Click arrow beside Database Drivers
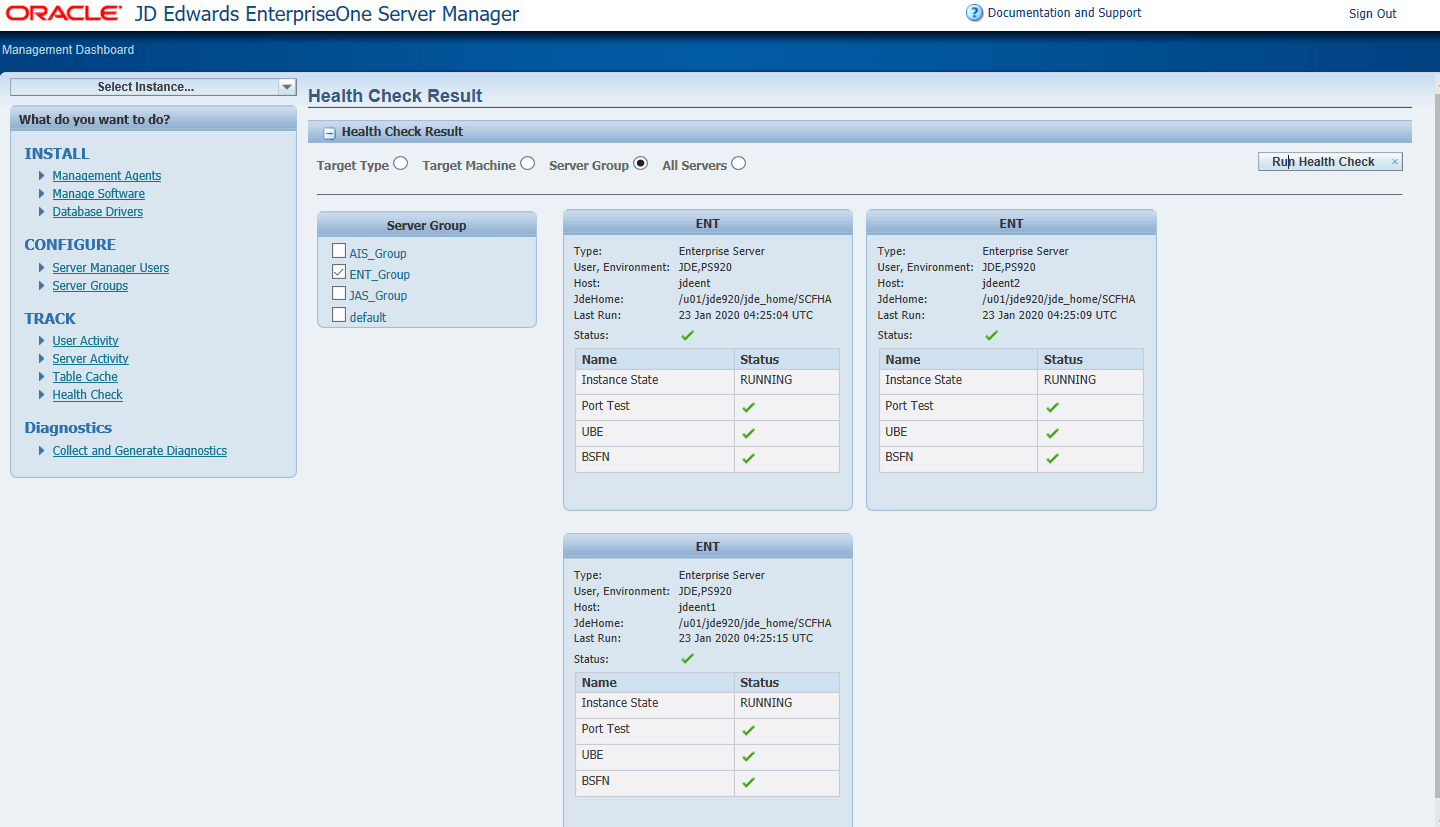The image size is (1440, 827). tap(42, 212)
